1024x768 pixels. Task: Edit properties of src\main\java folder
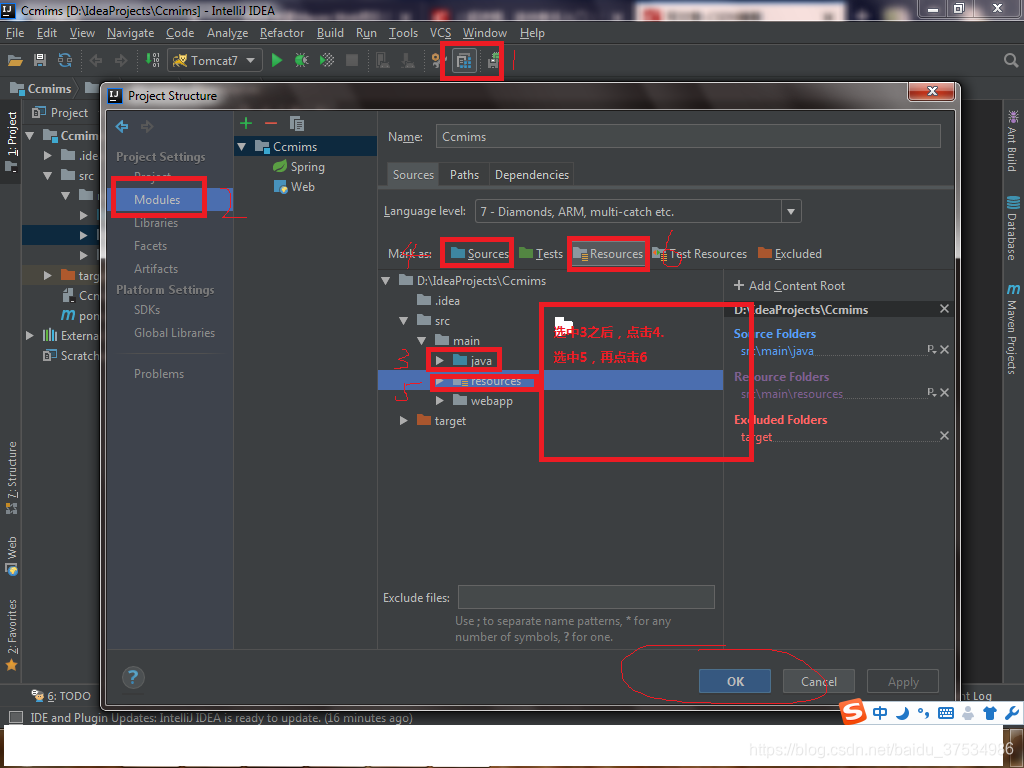click(x=932, y=350)
